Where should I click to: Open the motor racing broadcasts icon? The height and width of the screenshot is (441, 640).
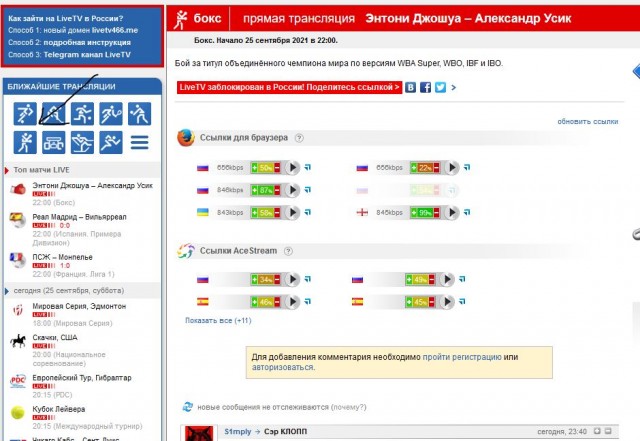[53, 143]
